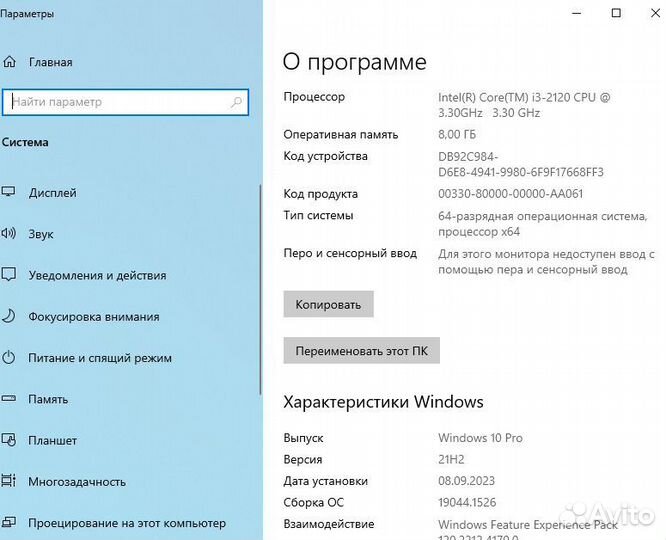
Task: Click the Характеристики Windows heading
Action: pos(383,401)
